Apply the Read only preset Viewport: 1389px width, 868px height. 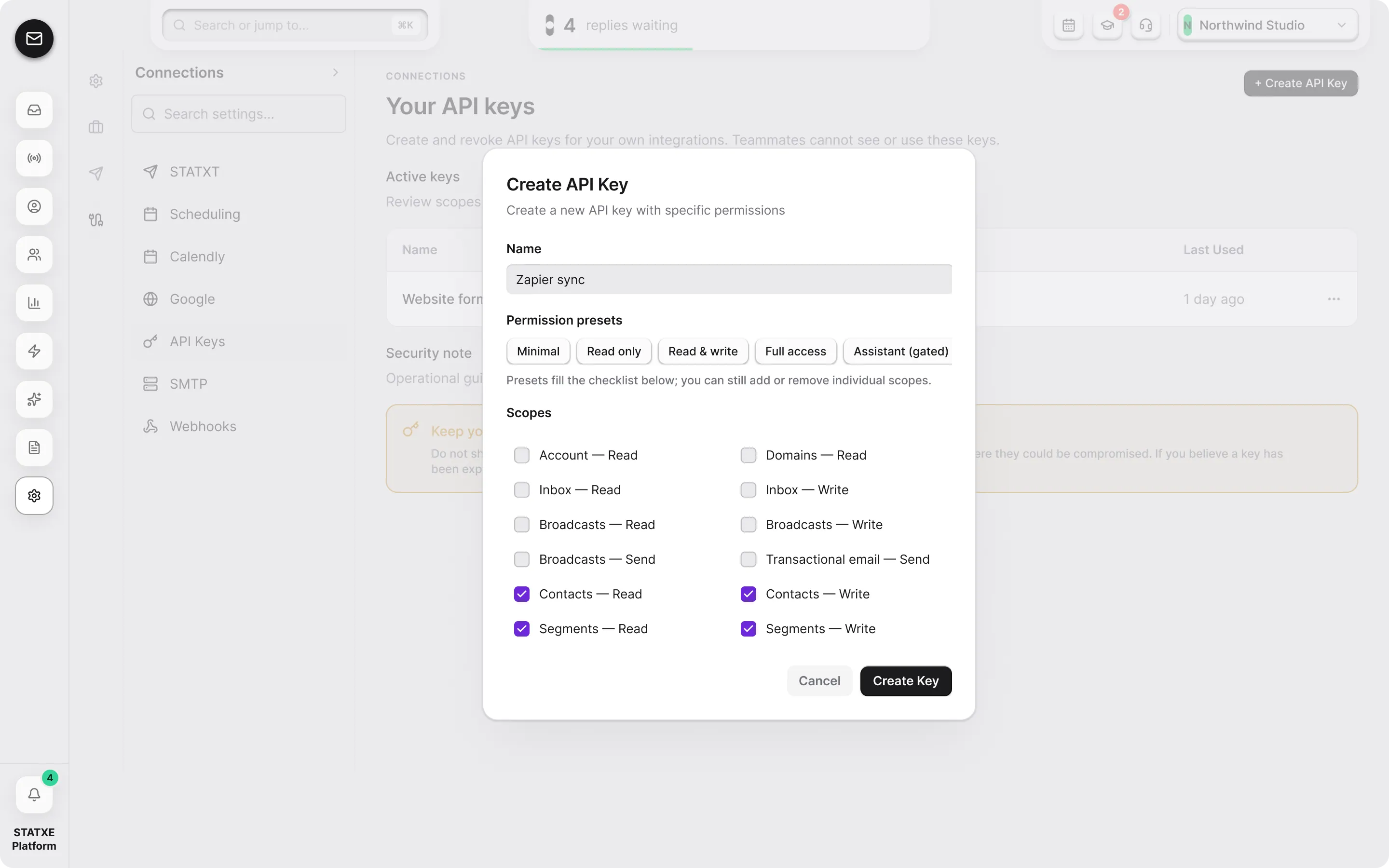click(613, 352)
